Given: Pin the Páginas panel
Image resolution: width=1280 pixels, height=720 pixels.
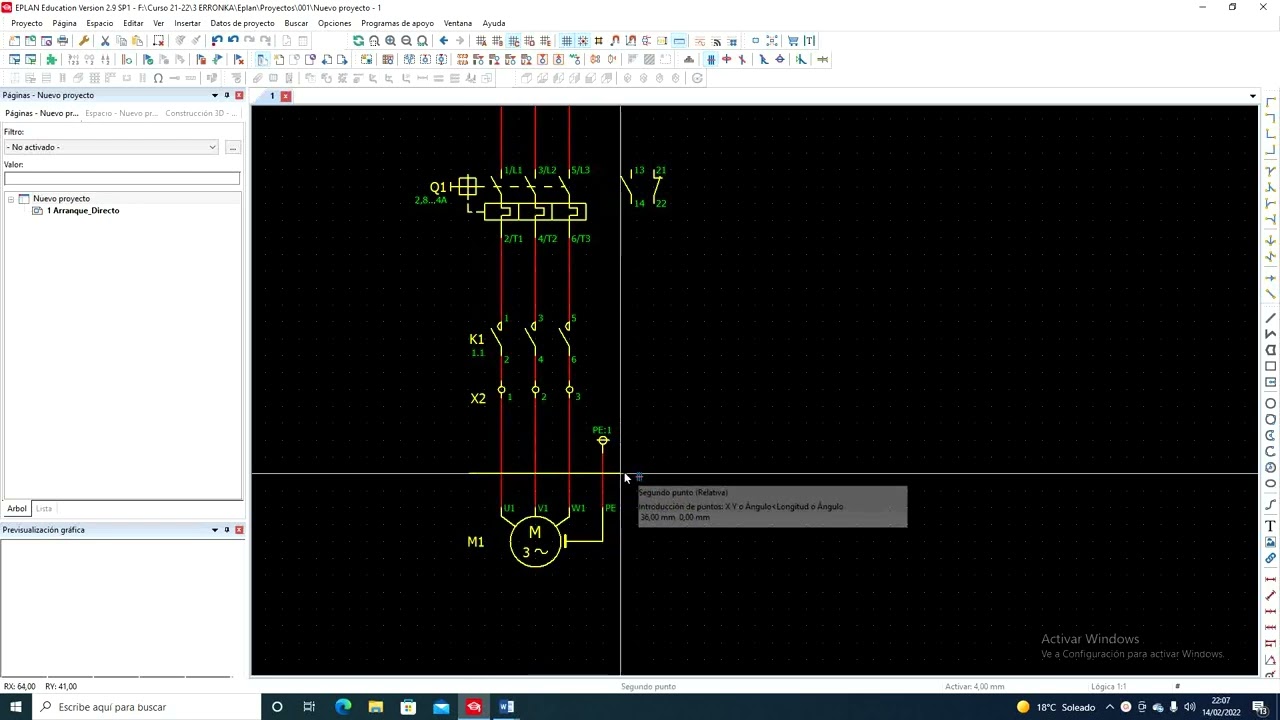Looking at the screenshot, I should [x=227, y=95].
